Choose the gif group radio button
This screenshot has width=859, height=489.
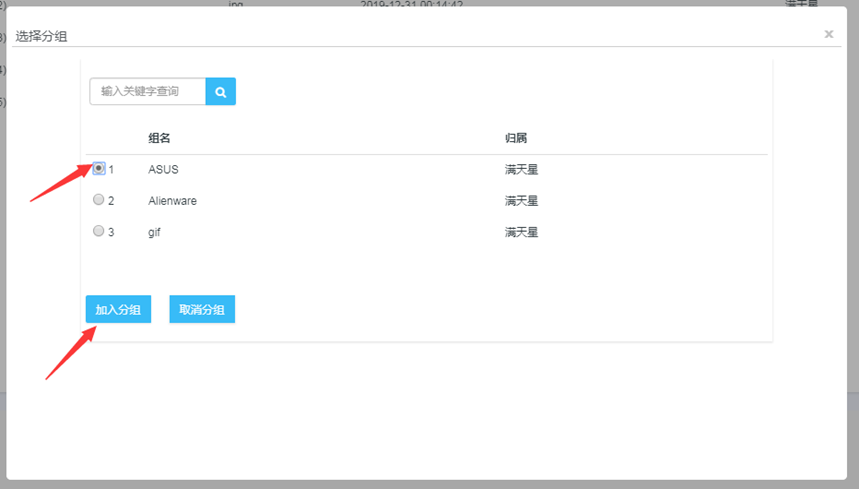click(x=98, y=231)
